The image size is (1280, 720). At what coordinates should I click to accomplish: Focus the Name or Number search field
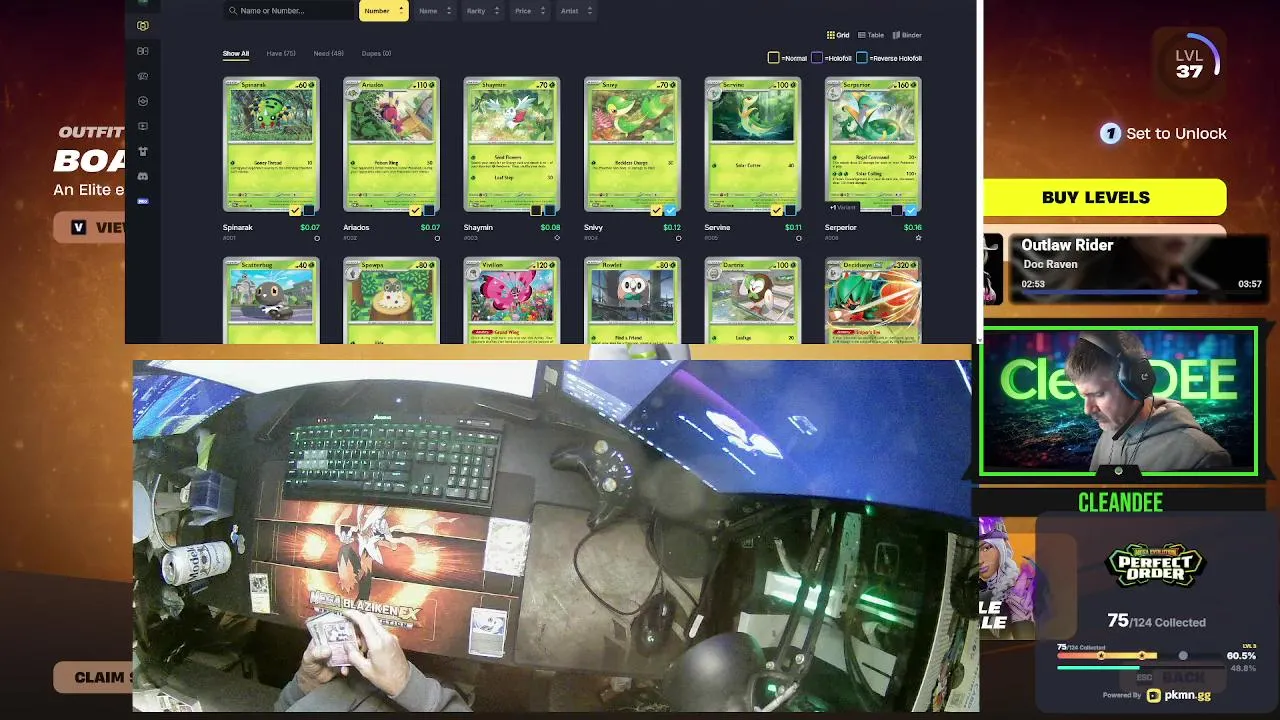[x=290, y=11]
